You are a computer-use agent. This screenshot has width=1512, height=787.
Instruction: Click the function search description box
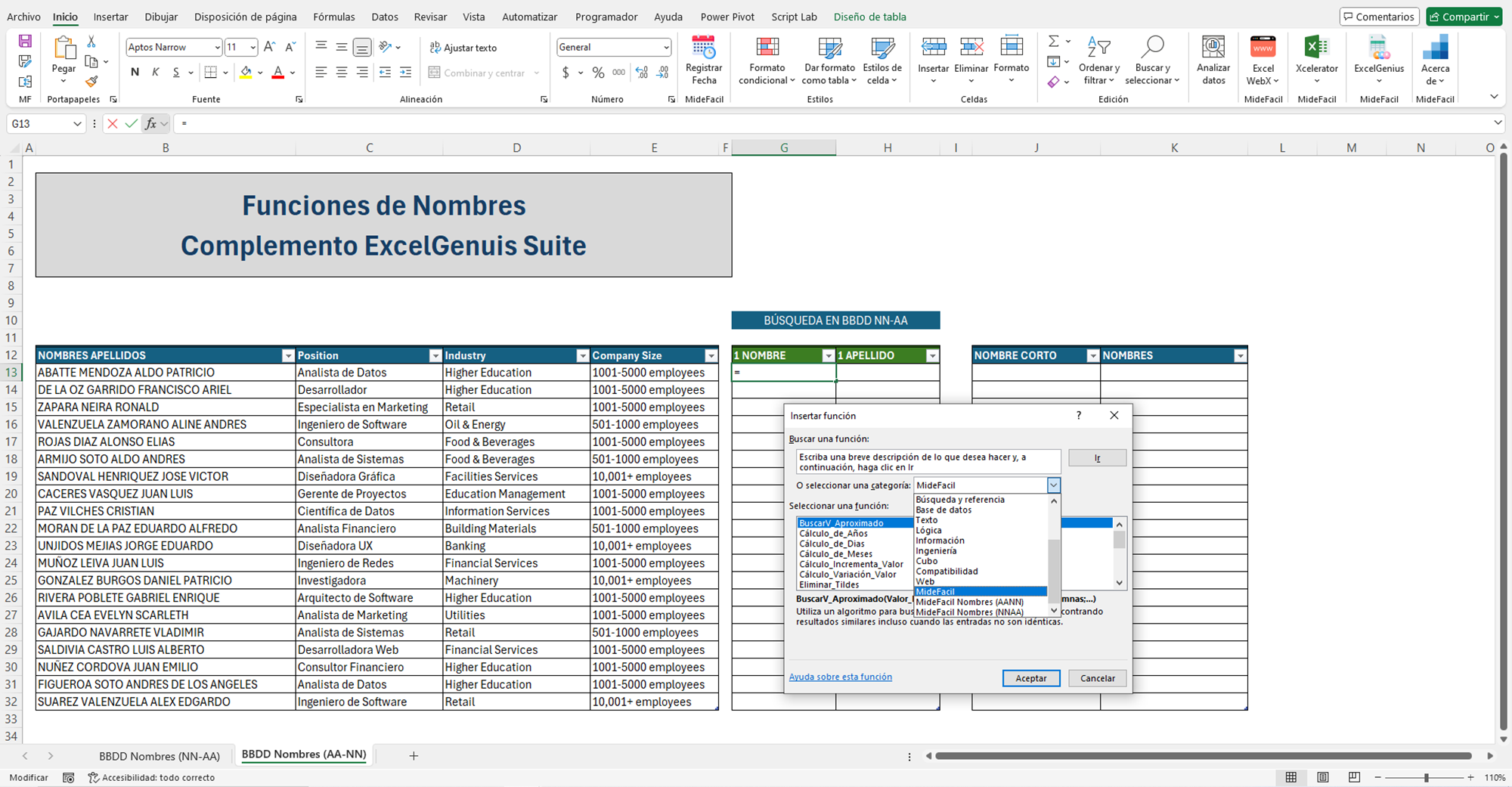click(928, 462)
